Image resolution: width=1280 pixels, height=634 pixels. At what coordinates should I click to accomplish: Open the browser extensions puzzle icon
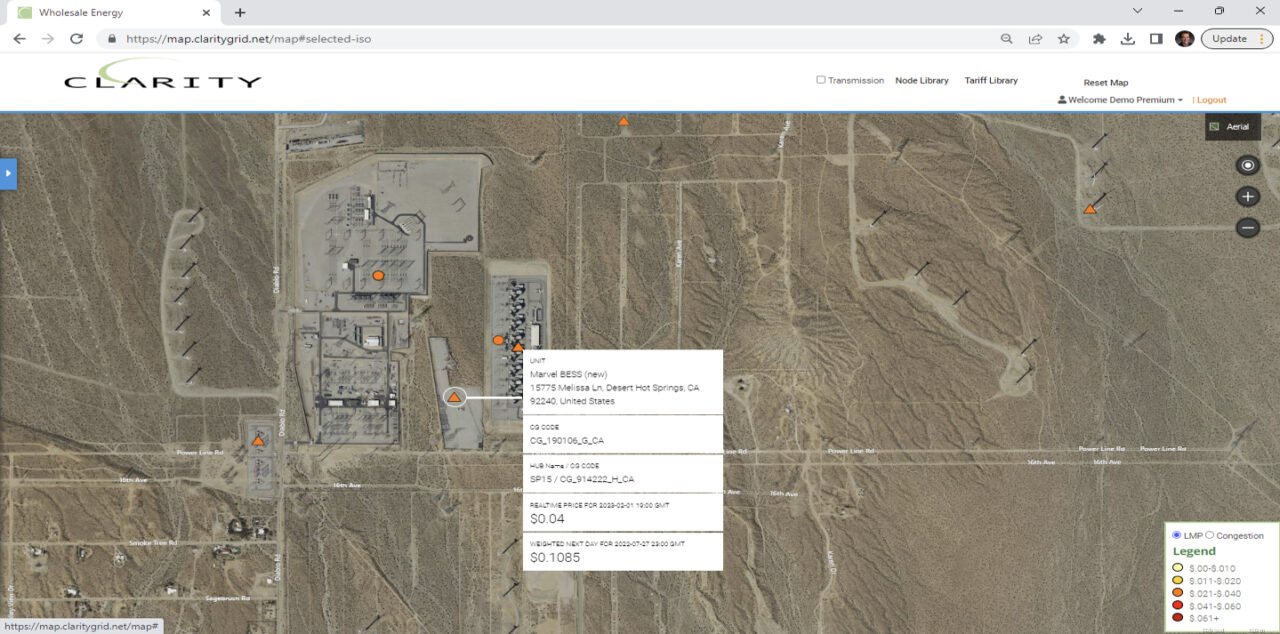[1099, 39]
